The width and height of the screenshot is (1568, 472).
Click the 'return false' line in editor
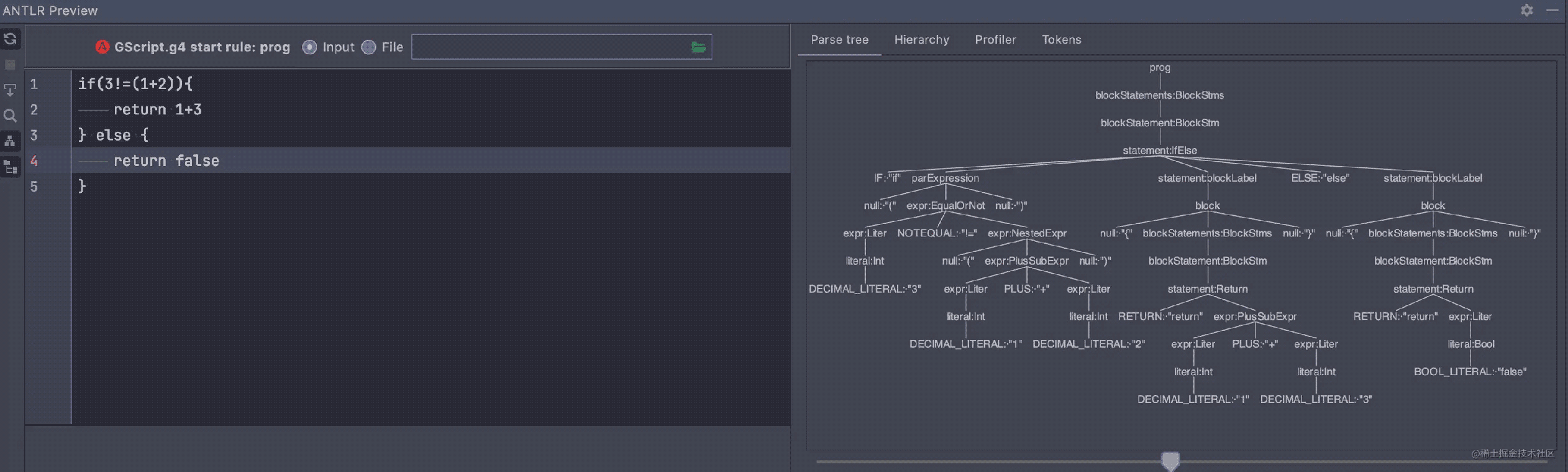click(x=166, y=161)
